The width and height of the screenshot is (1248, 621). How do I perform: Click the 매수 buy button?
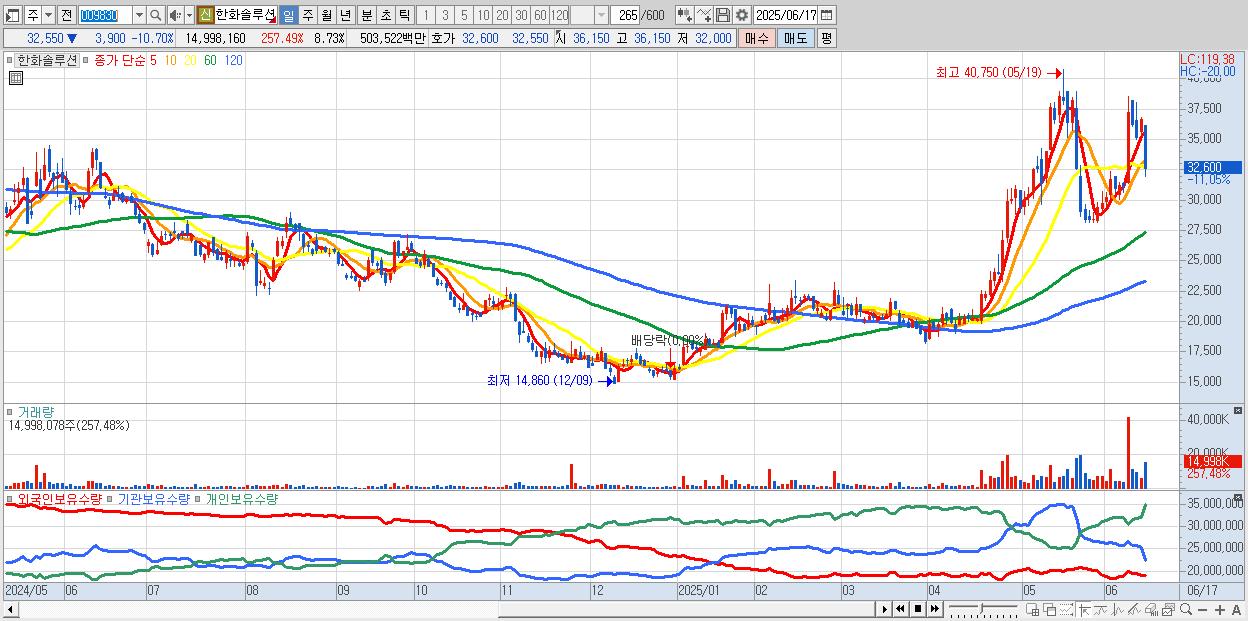[757, 38]
